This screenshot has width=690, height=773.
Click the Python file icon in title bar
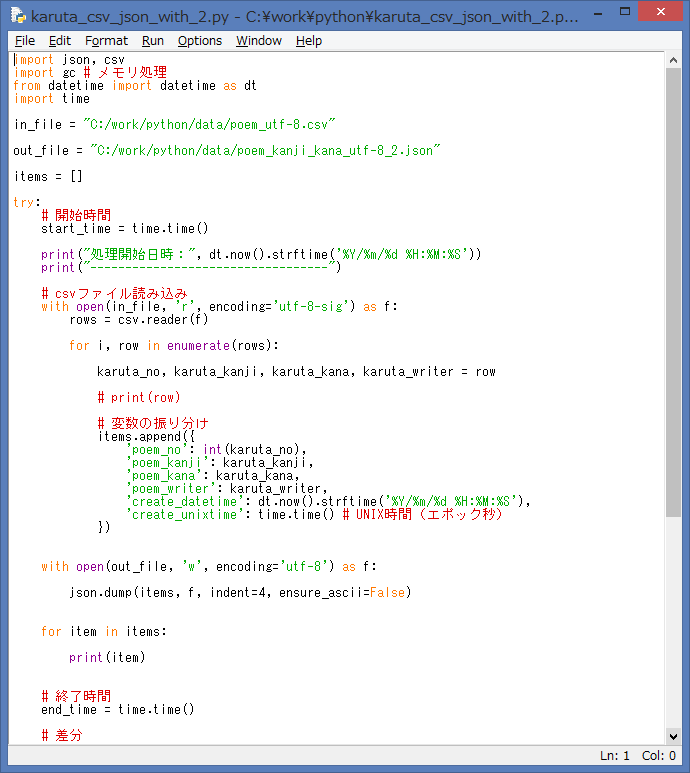(x=17, y=17)
